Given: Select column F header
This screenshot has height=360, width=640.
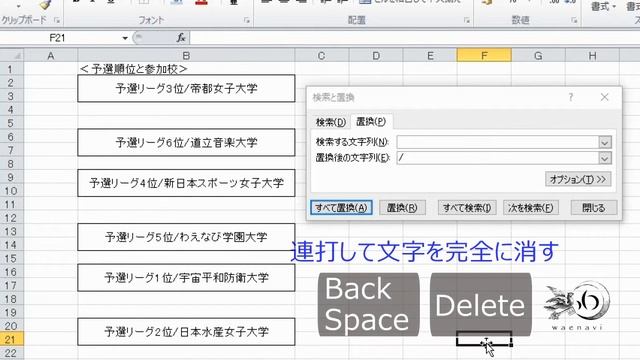Looking at the screenshot, I should [484, 56].
